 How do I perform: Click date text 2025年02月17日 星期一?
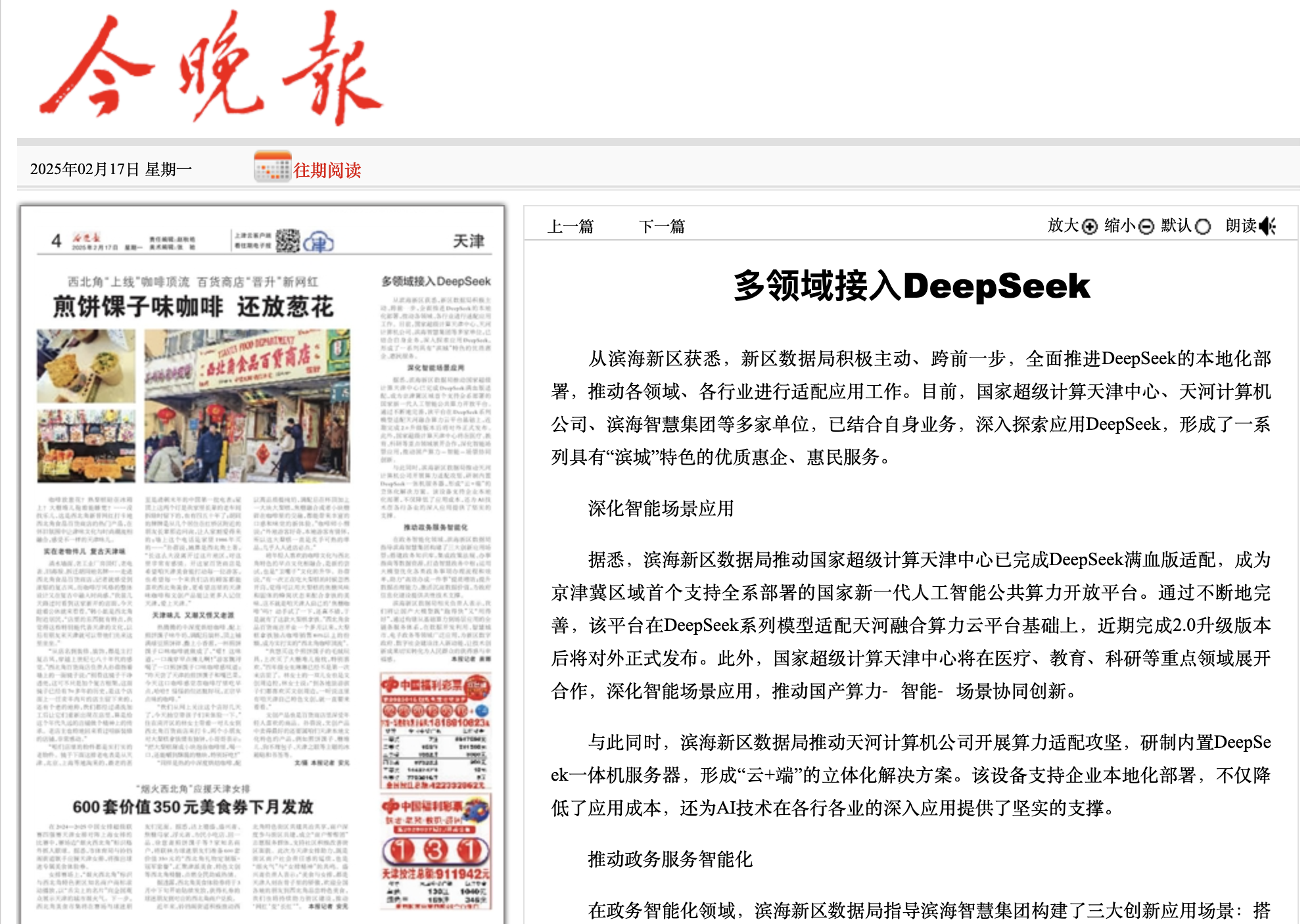click(x=111, y=170)
